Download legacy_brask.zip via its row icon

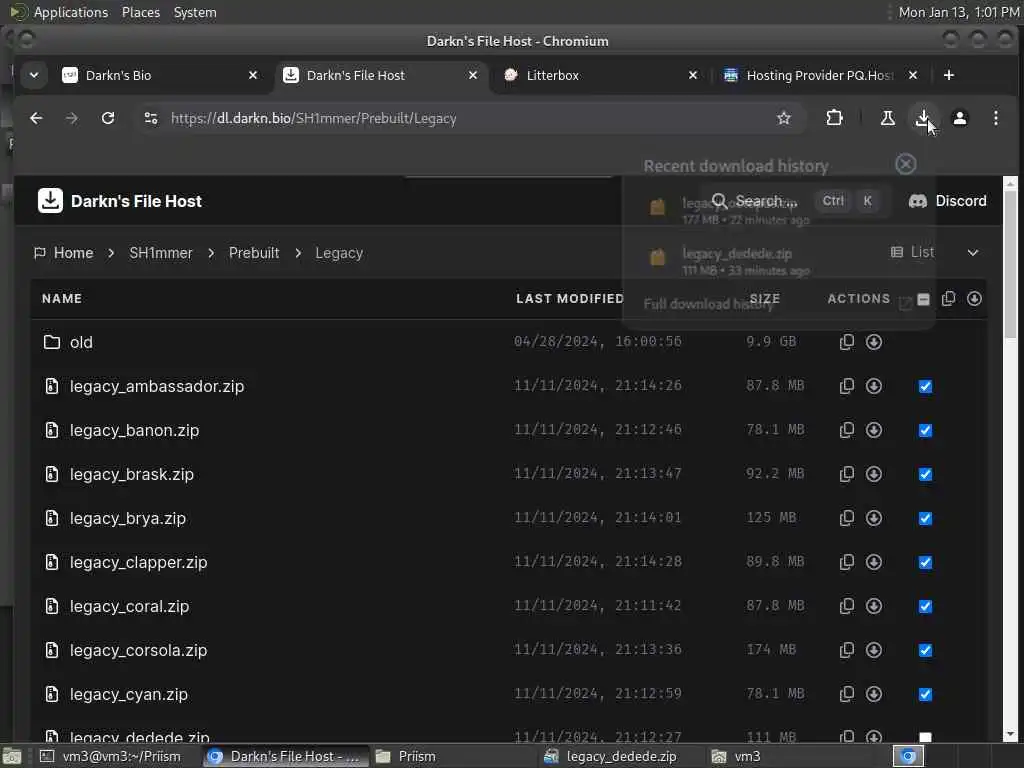pyautogui.click(x=874, y=473)
